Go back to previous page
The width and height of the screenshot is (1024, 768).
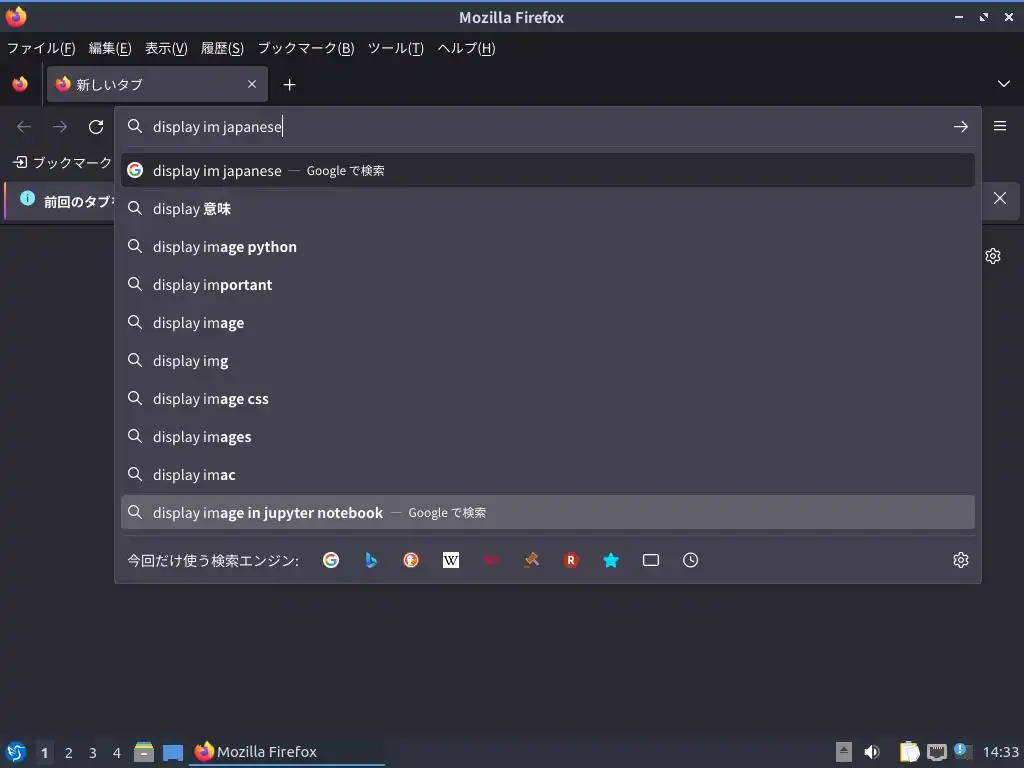click(24, 127)
